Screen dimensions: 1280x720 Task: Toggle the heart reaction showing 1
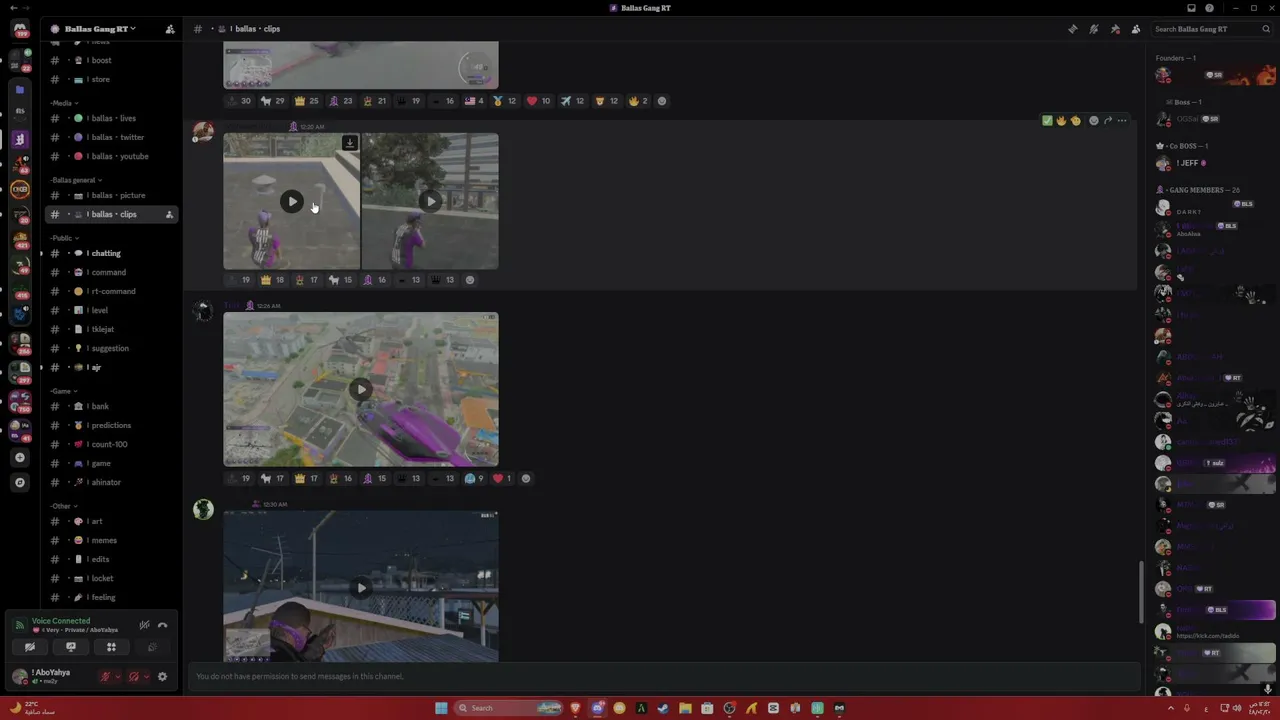point(502,478)
